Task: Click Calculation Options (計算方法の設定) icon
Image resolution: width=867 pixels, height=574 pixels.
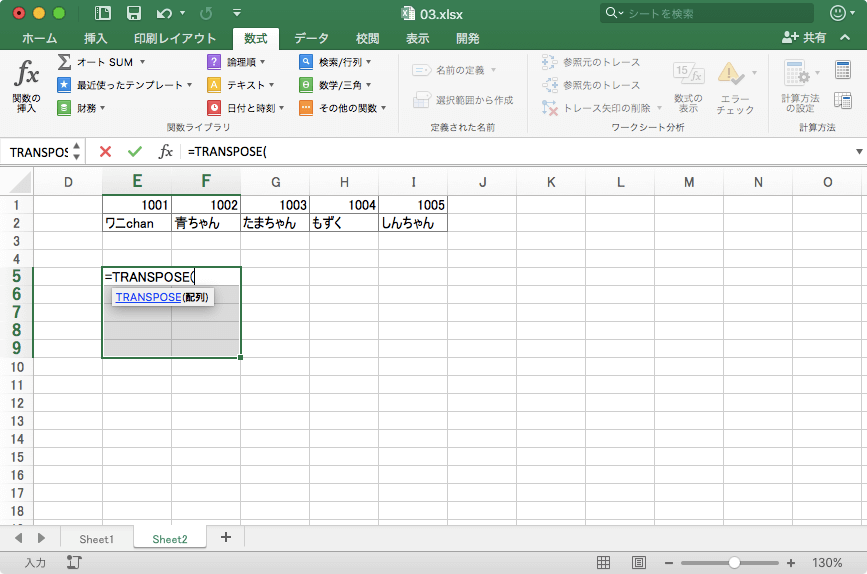Action: (x=796, y=73)
